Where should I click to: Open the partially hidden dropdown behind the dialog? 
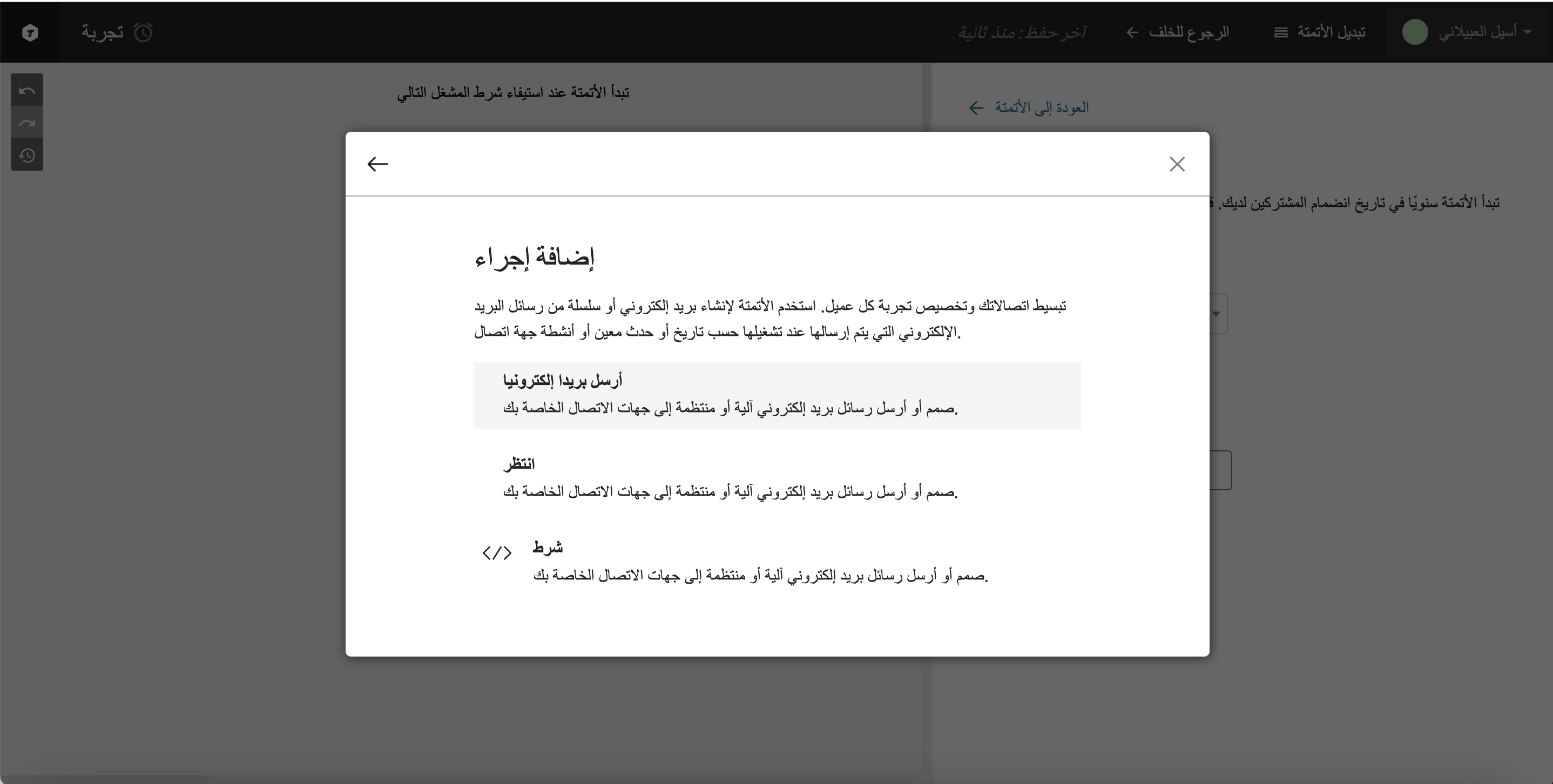1217,313
